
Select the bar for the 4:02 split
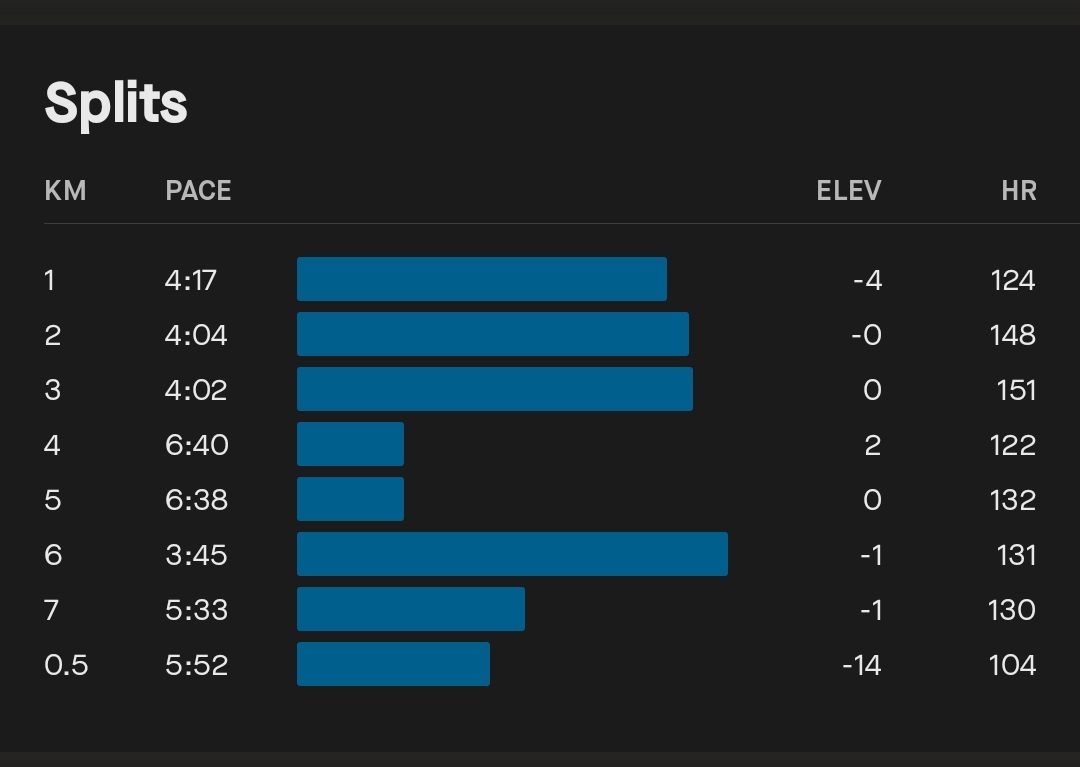click(x=494, y=389)
